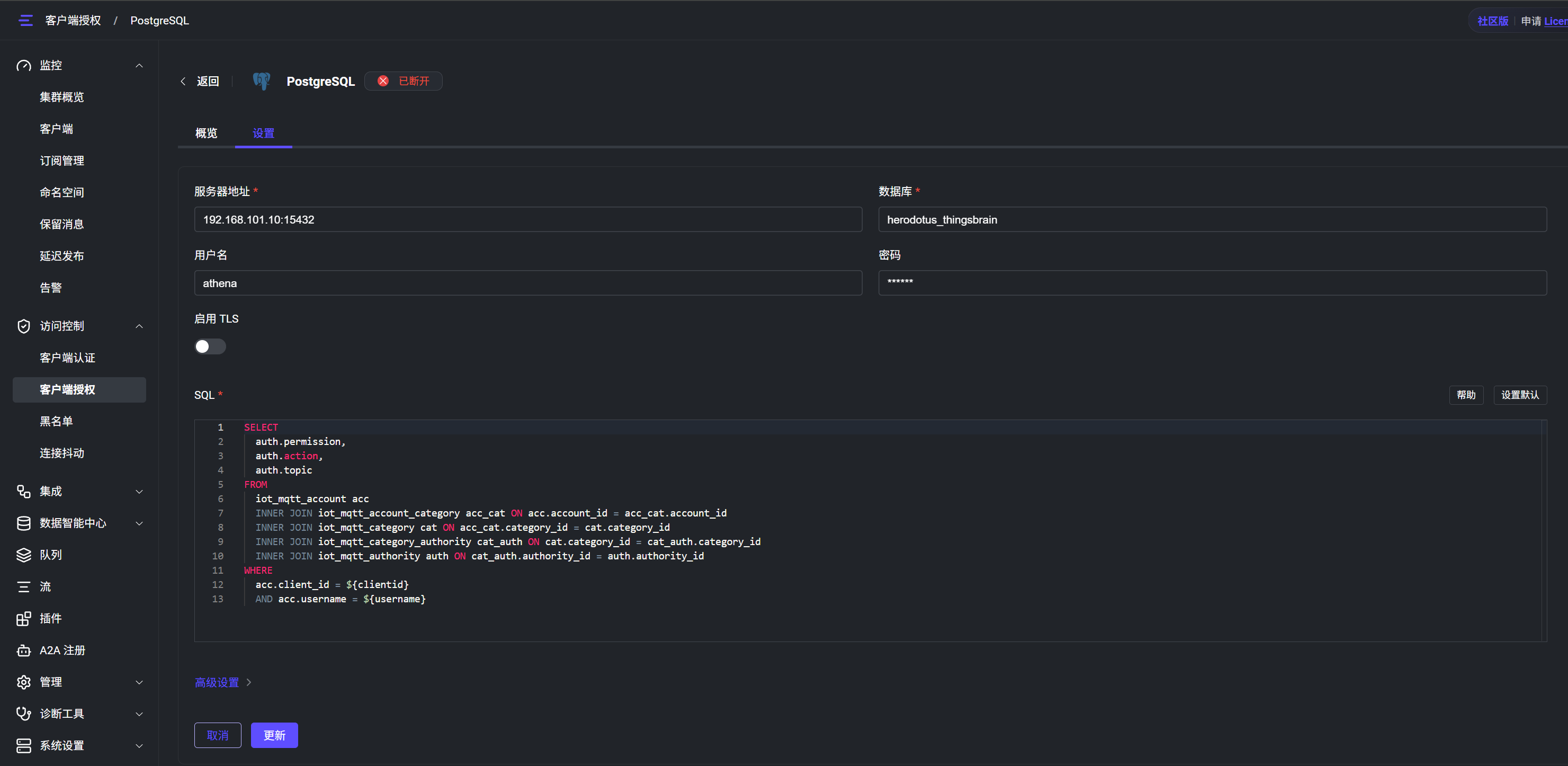The height and width of the screenshot is (766, 1568).
Task: Click the red disconnected status icon
Action: point(383,81)
